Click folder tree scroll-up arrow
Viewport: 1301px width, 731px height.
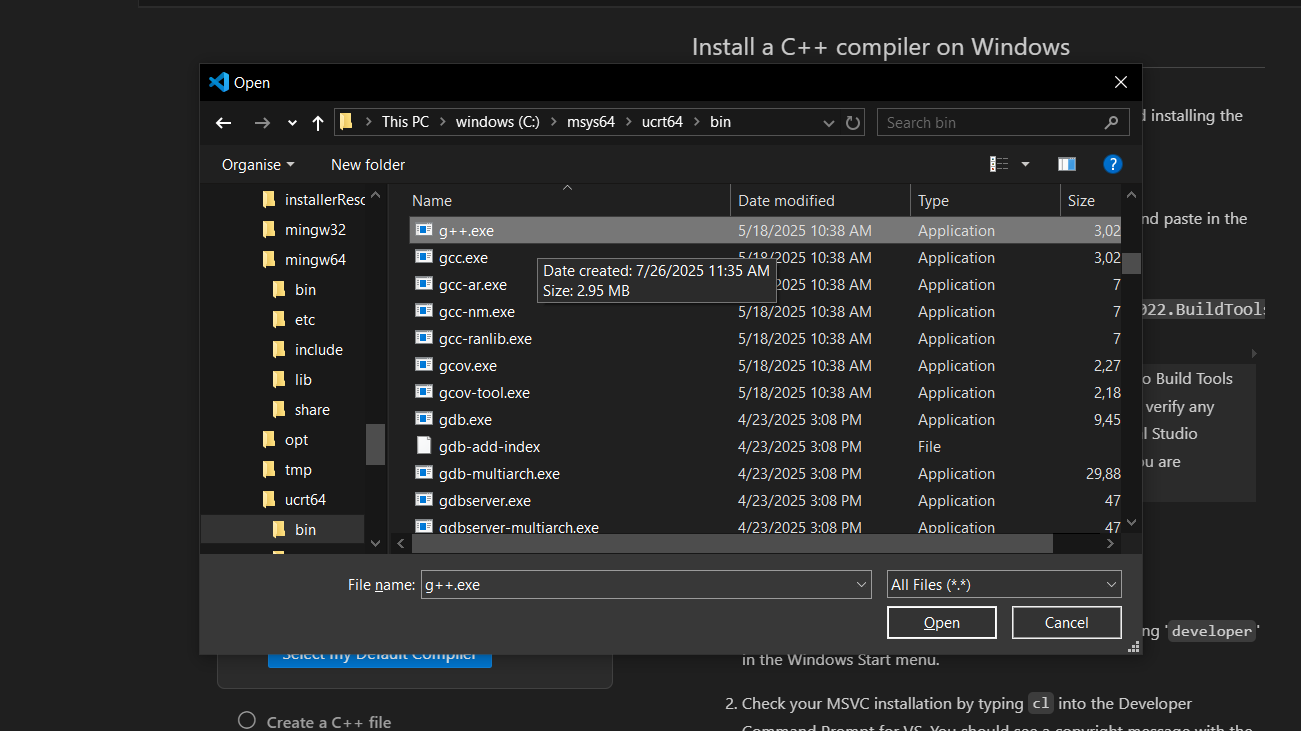coord(375,196)
